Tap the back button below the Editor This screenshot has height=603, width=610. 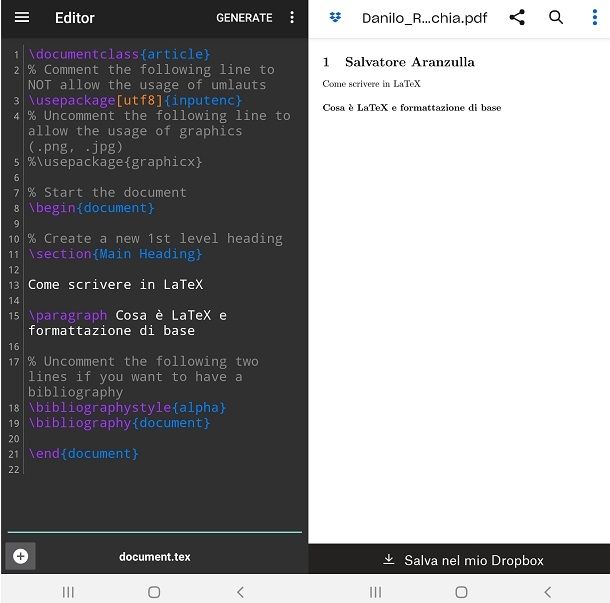tap(240, 592)
